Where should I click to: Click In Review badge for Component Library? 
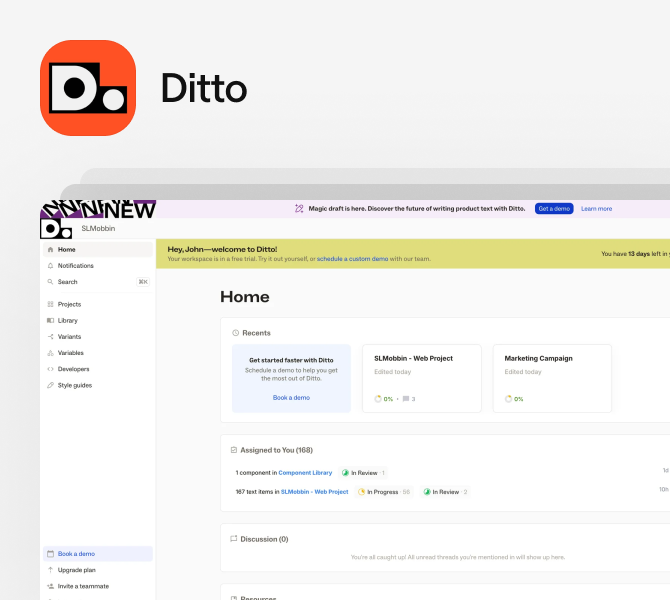tap(363, 473)
